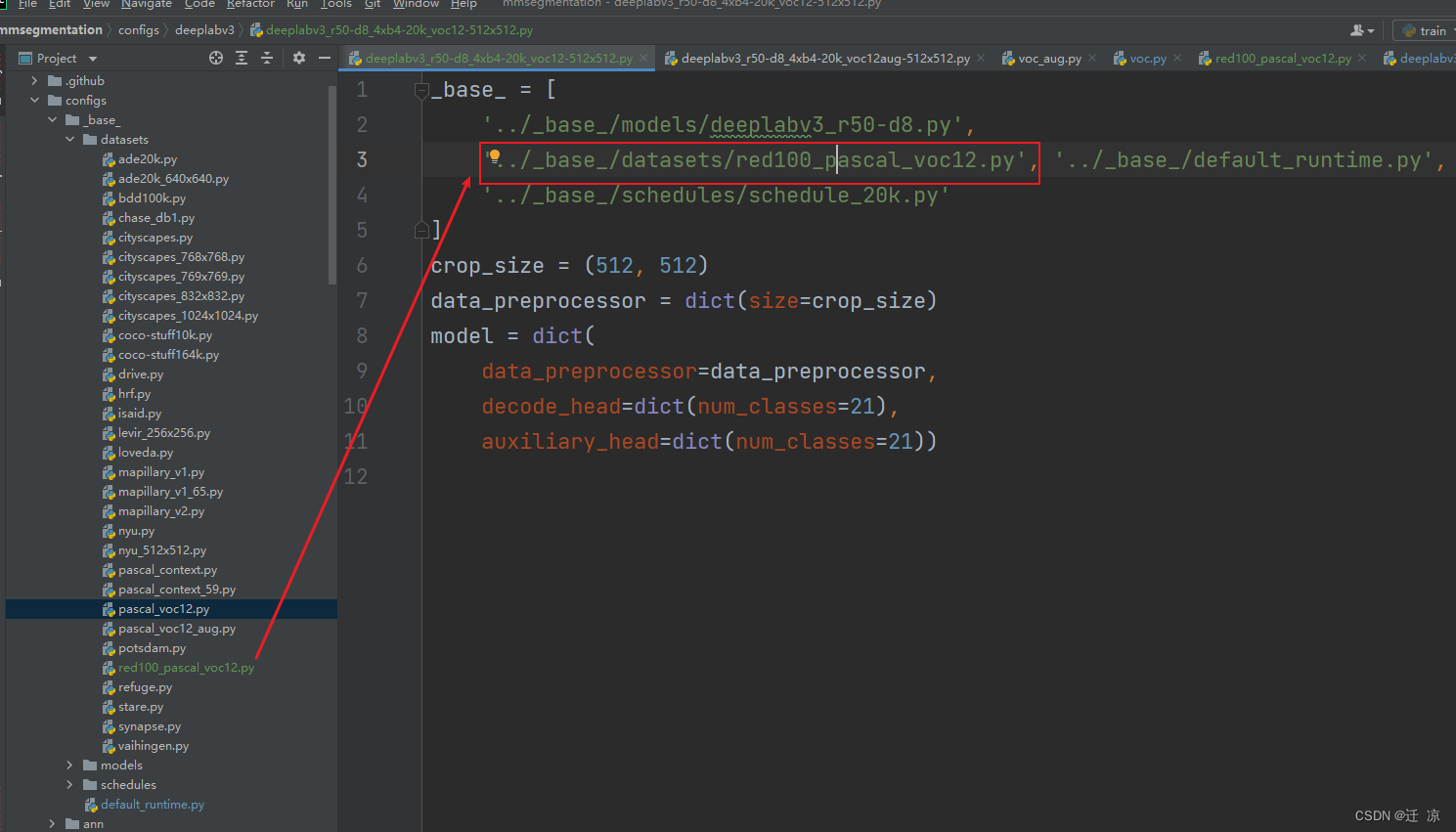
Task: Open the Tools menu
Action: pos(336,4)
